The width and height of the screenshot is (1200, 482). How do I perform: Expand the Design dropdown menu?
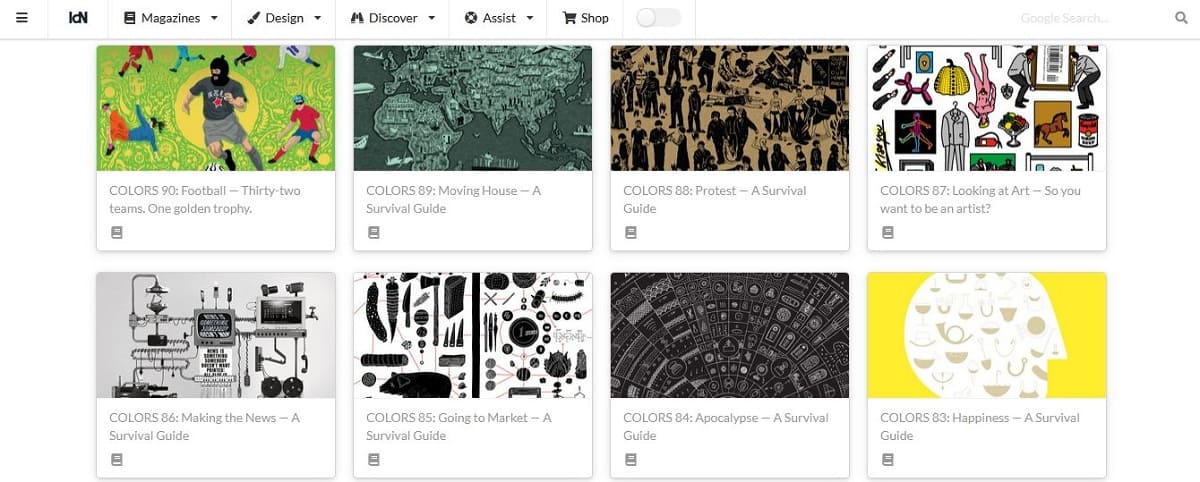284,18
